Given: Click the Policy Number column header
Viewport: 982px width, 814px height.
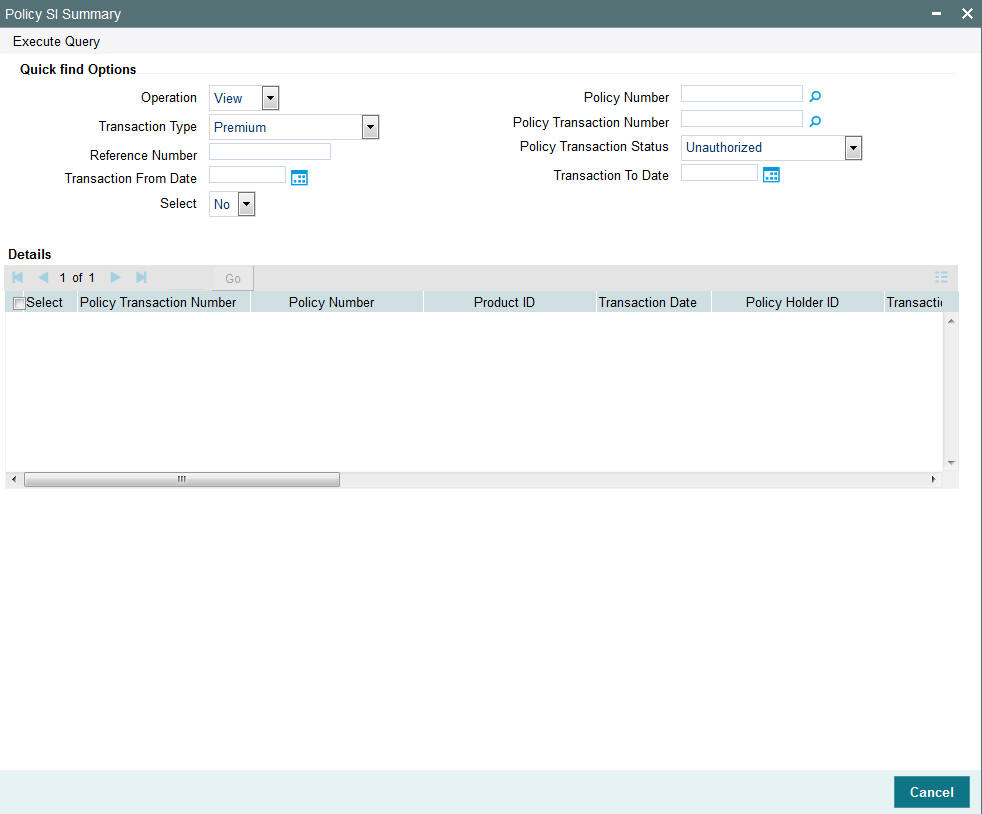Looking at the screenshot, I should [337, 302].
